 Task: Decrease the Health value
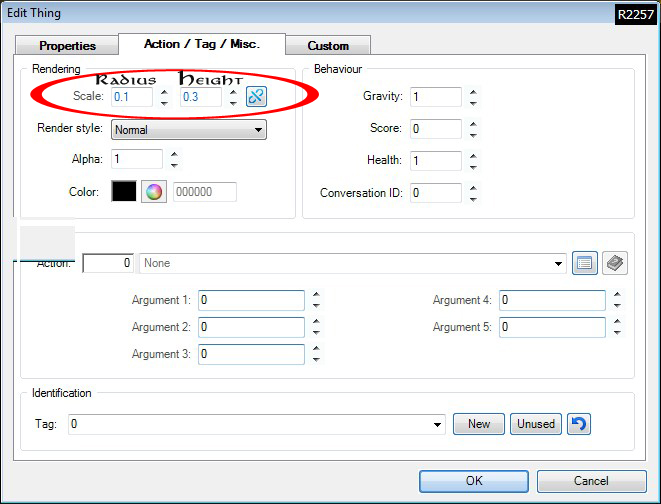click(x=473, y=166)
